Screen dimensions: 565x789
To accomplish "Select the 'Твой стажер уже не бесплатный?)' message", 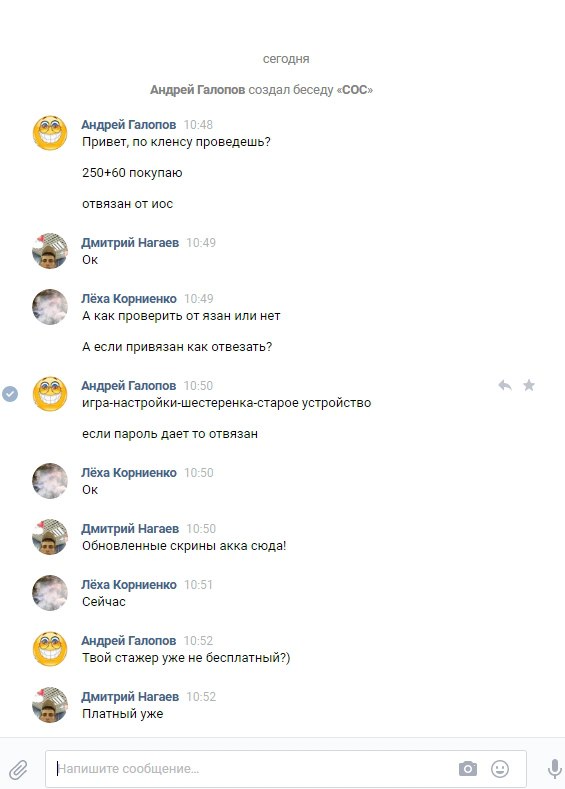I will point(186,658).
